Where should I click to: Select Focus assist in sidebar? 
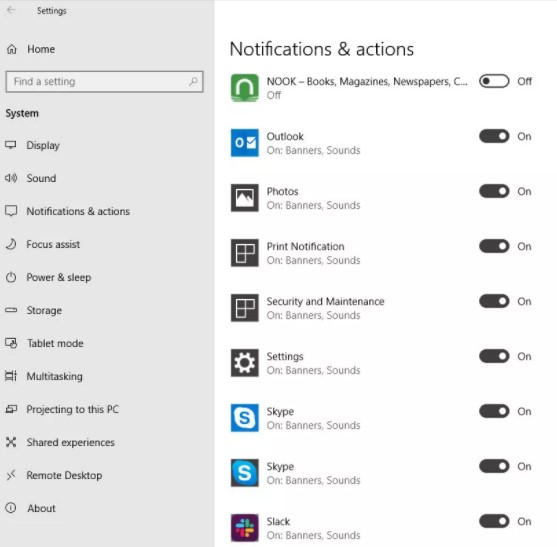click(53, 244)
